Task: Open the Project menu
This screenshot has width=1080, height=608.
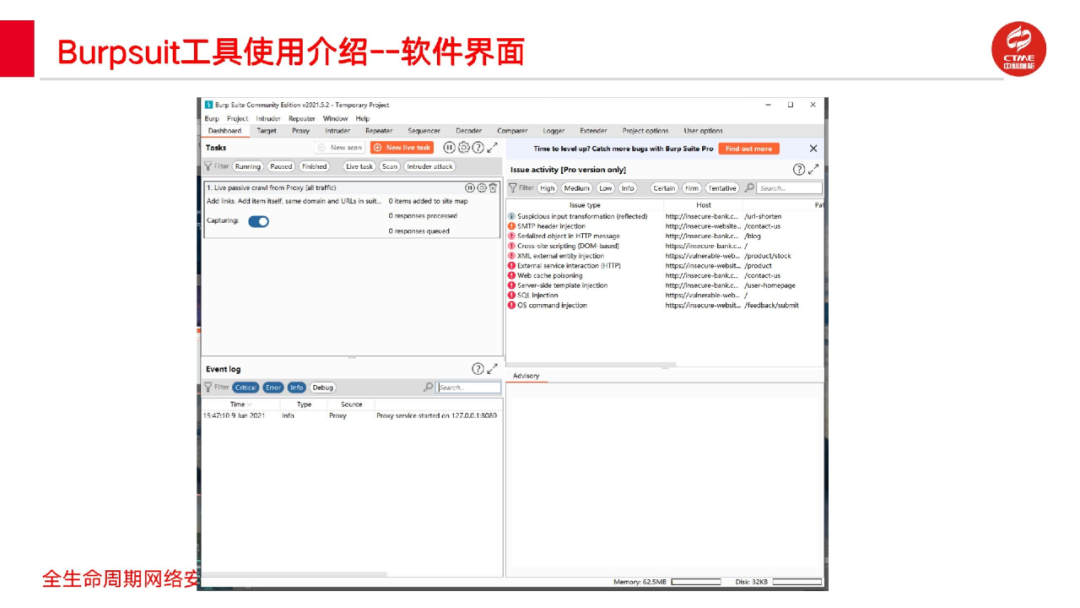Action: [238, 118]
